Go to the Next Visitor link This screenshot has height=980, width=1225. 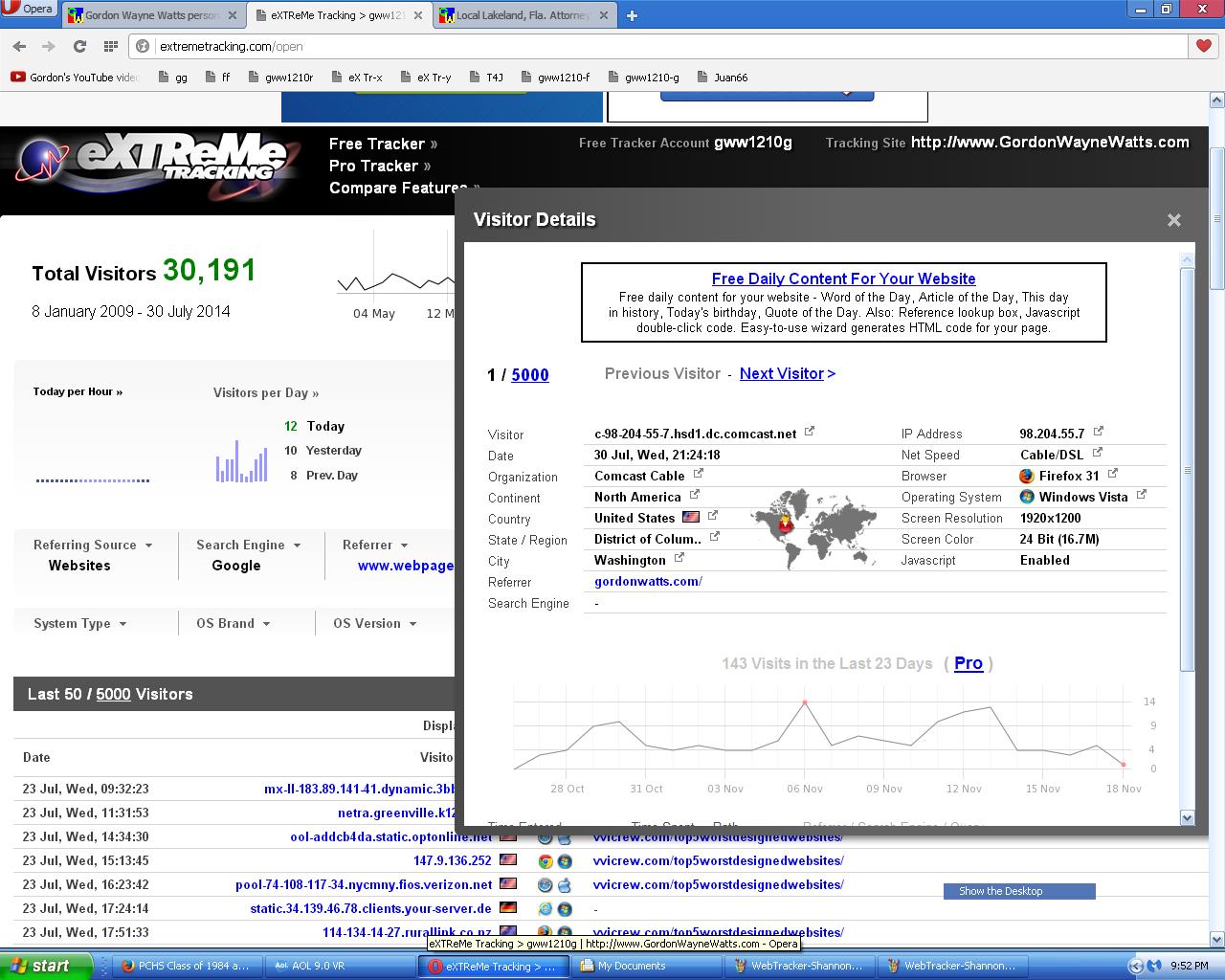click(x=787, y=373)
